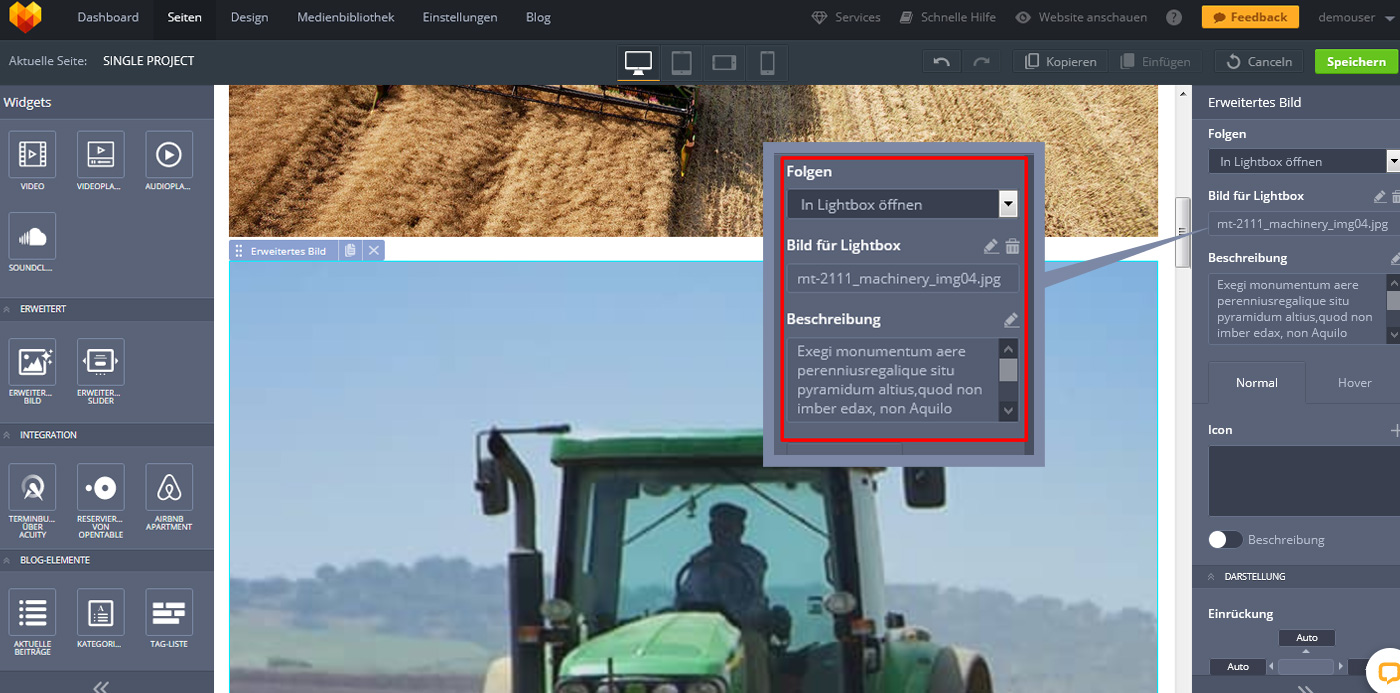
Task: Switch to mobile phone preview
Action: pyautogui.click(x=767, y=62)
